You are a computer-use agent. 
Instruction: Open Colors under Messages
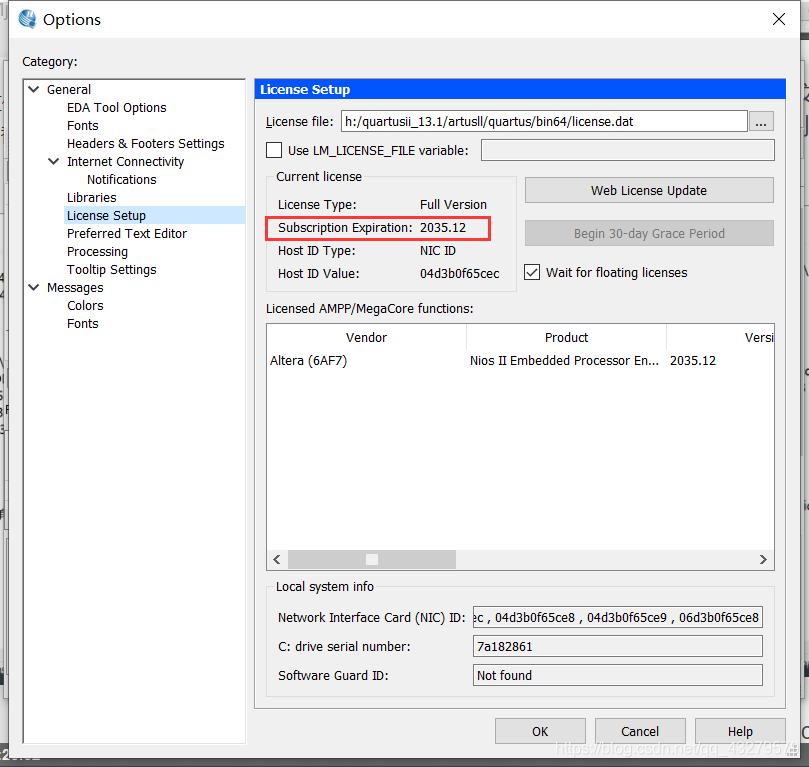(85, 306)
